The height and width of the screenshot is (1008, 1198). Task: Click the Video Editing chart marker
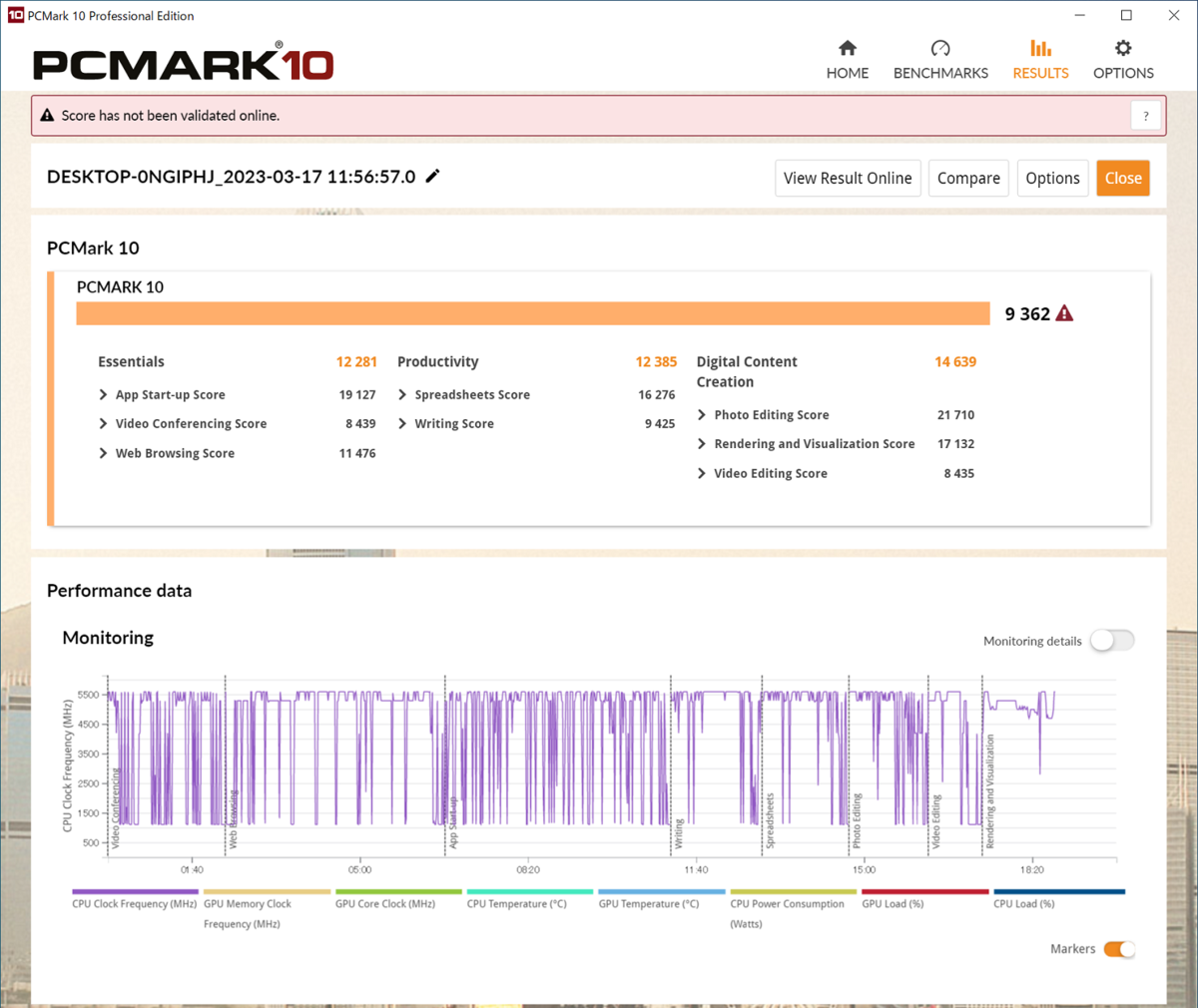coord(936,822)
